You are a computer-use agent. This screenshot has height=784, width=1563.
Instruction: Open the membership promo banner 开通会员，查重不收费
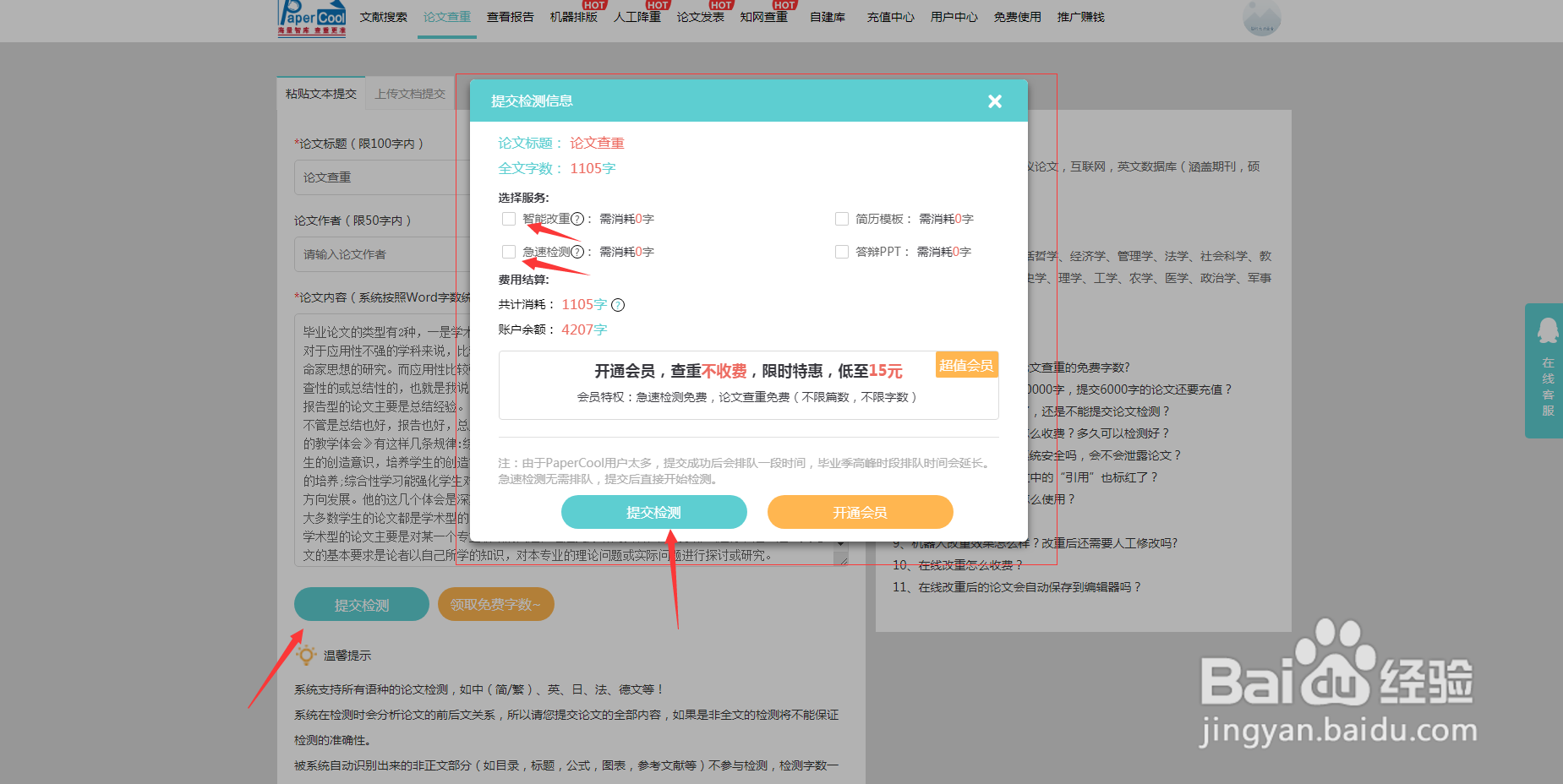[x=748, y=385]
